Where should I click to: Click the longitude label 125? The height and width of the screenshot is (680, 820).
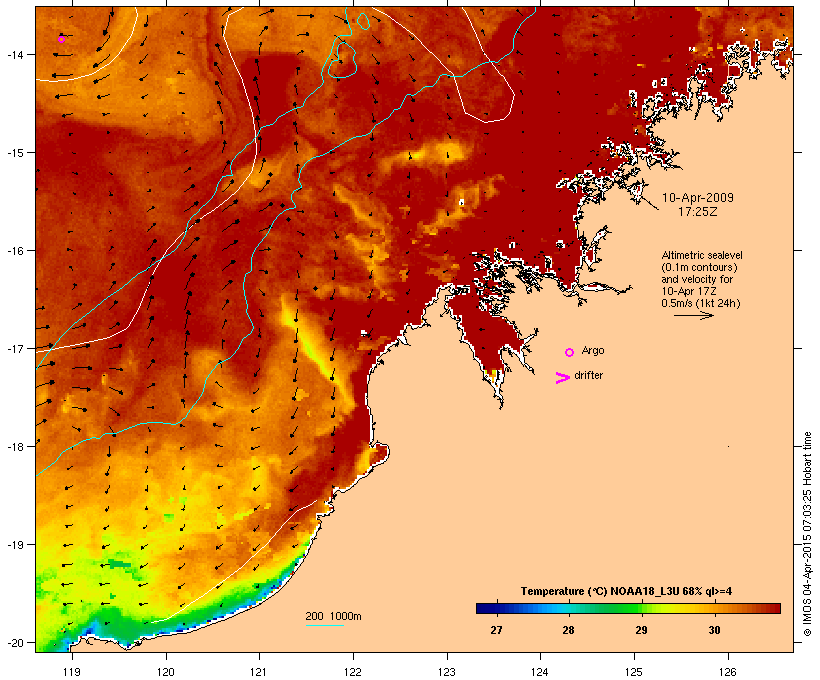point(634,672)
